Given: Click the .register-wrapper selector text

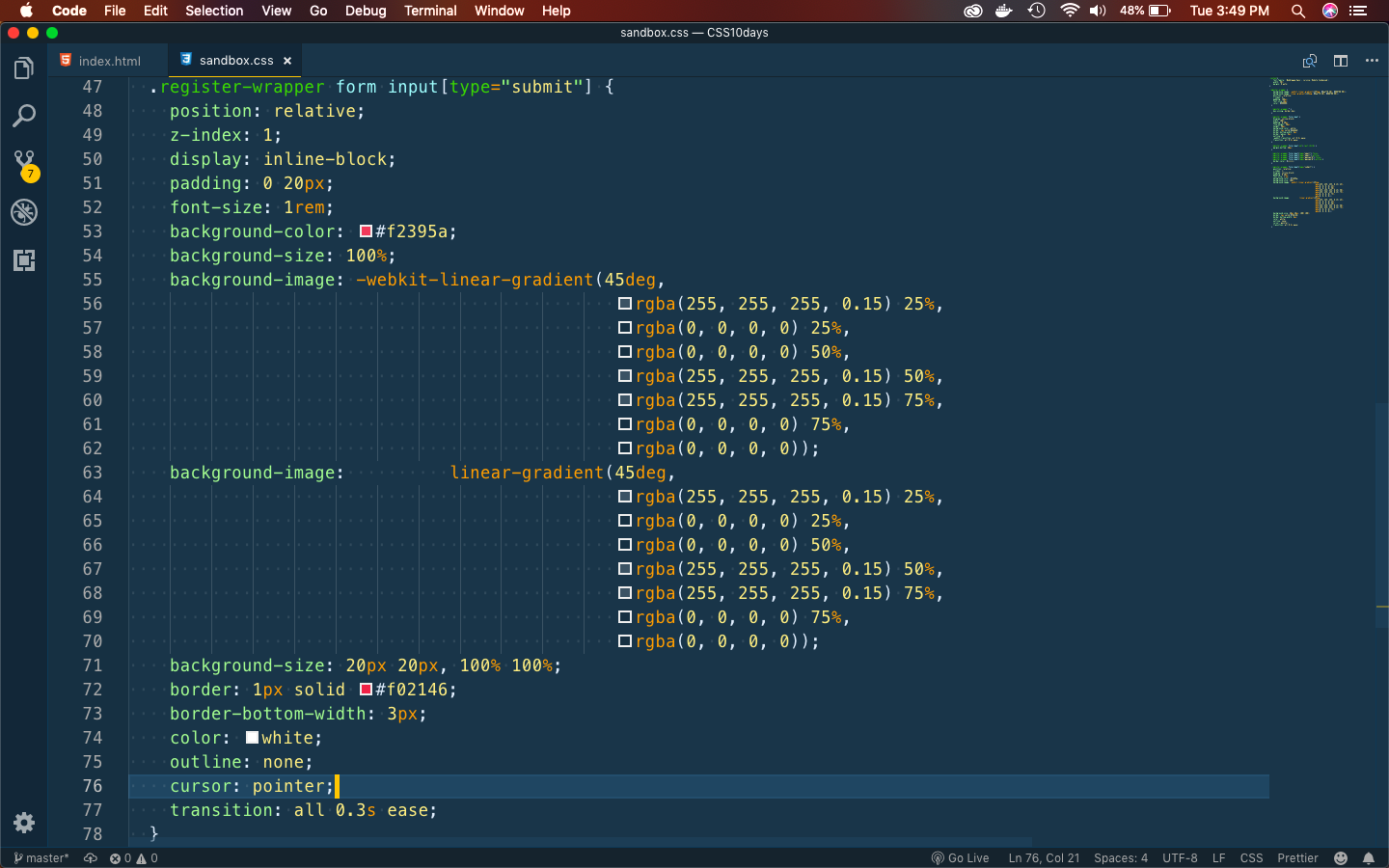Looking at the screenshot, I should [x=237, y=87].
